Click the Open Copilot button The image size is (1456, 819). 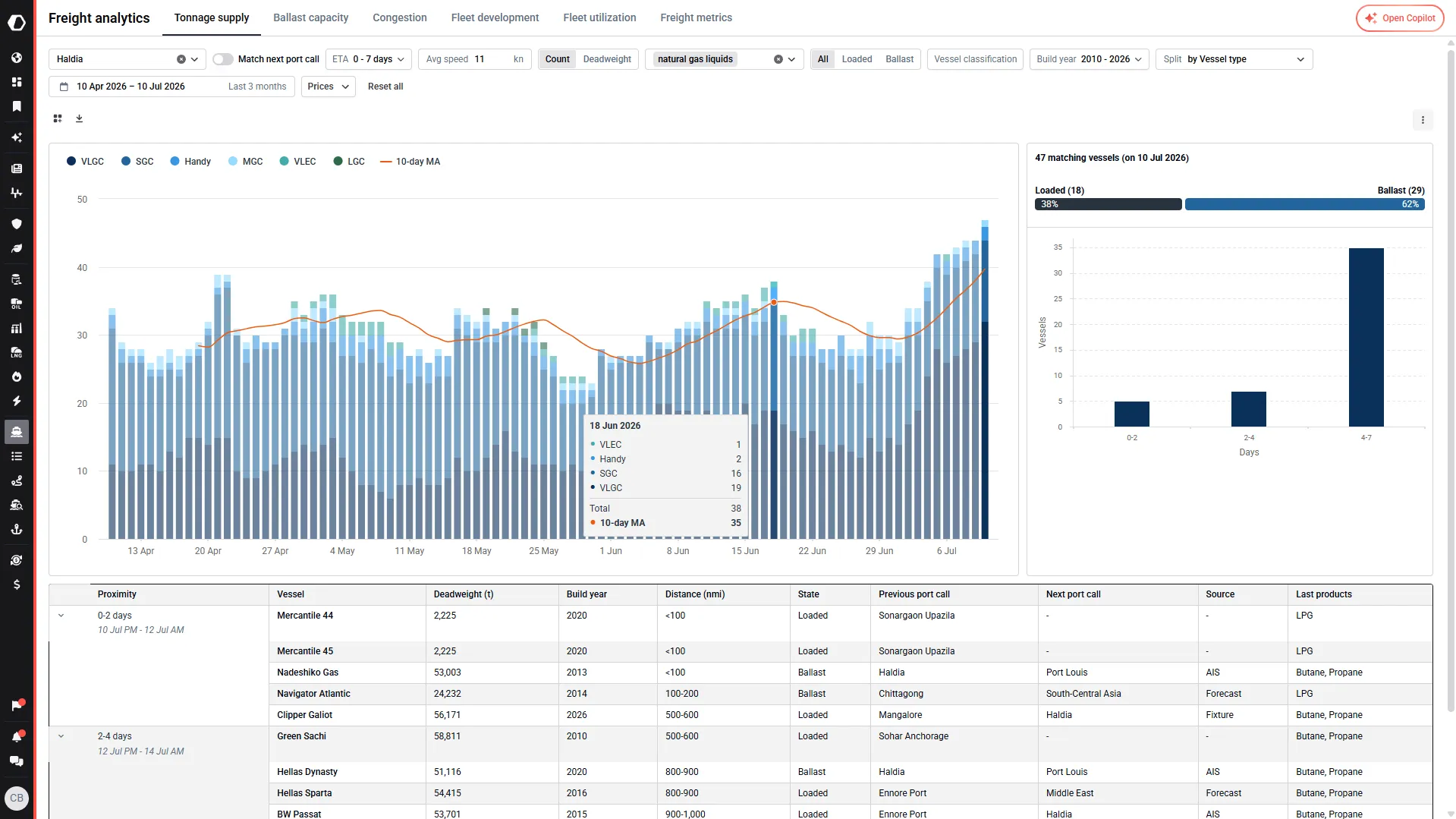[1400, 18]
